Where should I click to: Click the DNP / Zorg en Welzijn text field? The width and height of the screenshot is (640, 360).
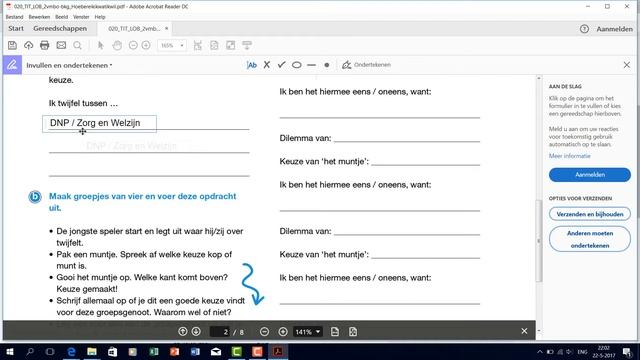99,124
